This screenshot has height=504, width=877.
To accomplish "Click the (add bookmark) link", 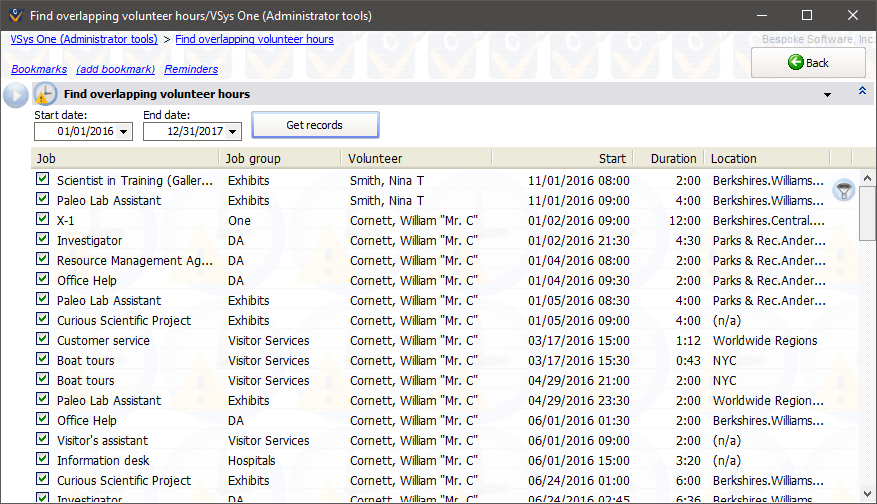I will (116, 69).
